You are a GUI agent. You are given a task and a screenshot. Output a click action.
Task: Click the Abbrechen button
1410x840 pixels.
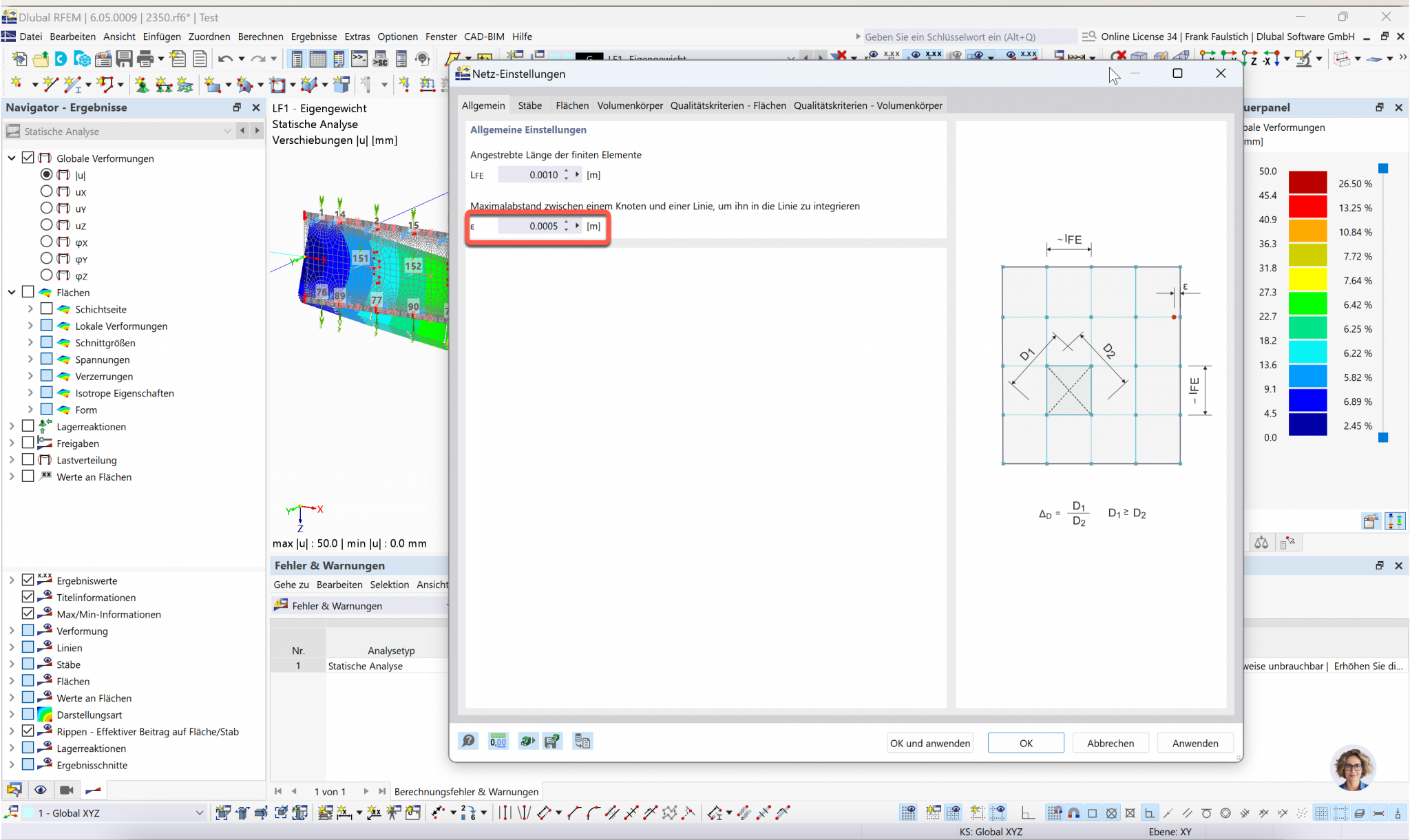[x=1110, y=742]
